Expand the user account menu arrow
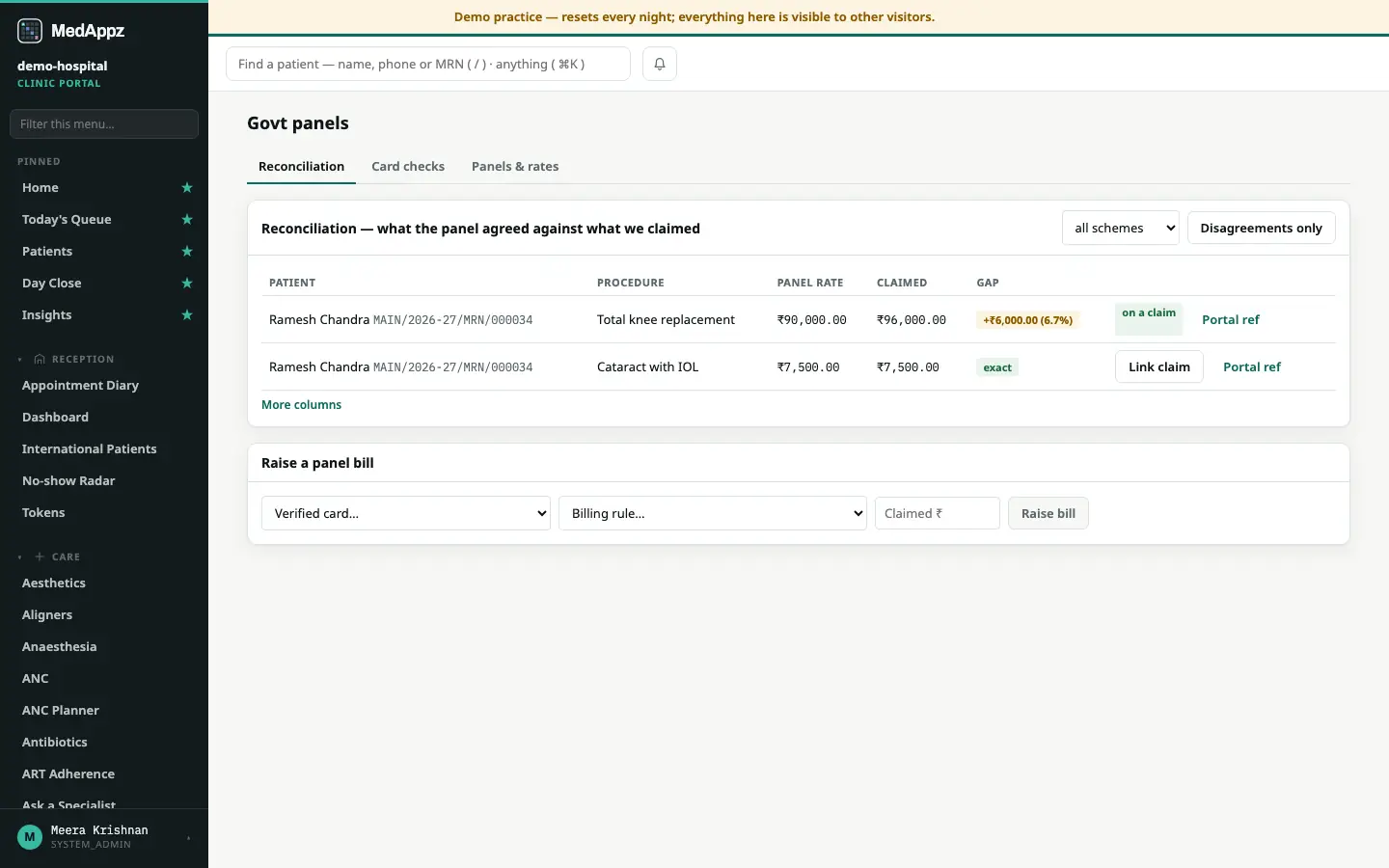 click(189, 838)
